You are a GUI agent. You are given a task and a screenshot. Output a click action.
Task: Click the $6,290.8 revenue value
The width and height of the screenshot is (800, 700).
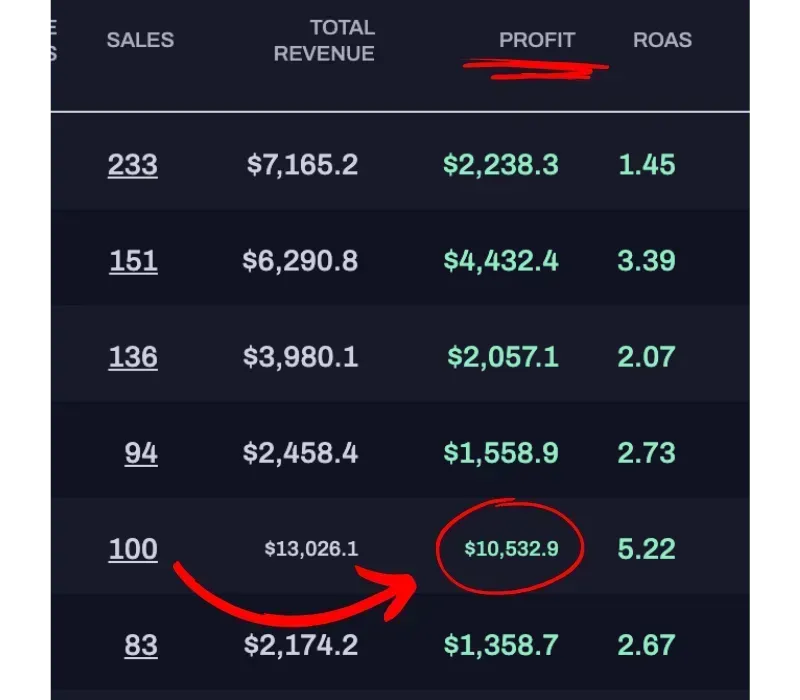pos(300,261)
